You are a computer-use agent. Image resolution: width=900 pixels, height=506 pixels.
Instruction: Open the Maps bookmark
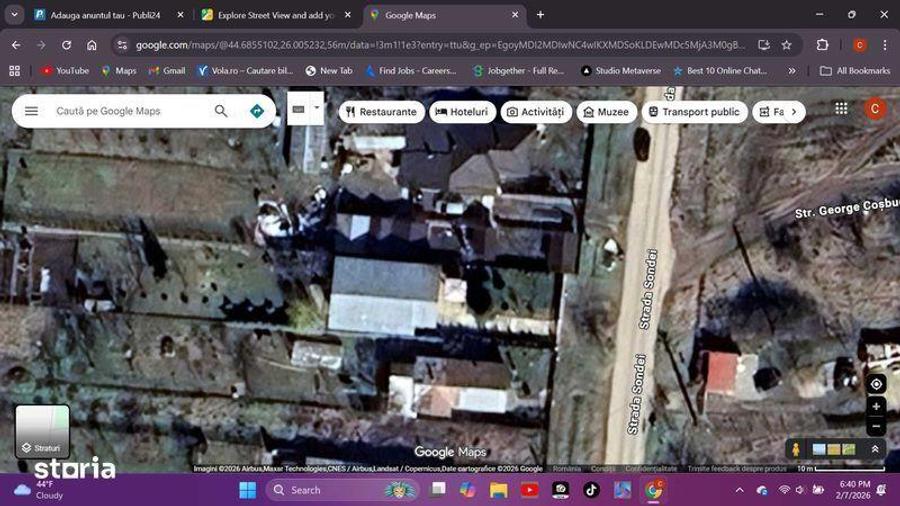point(119,71)
